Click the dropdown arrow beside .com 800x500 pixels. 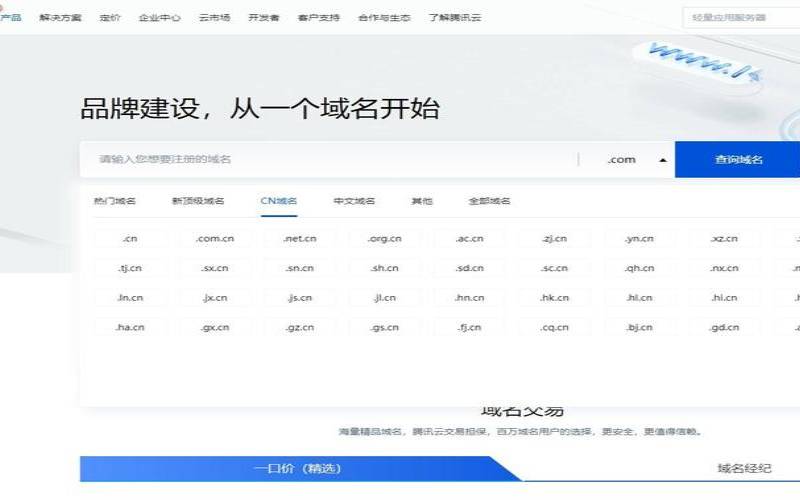(x=663, y=160)
